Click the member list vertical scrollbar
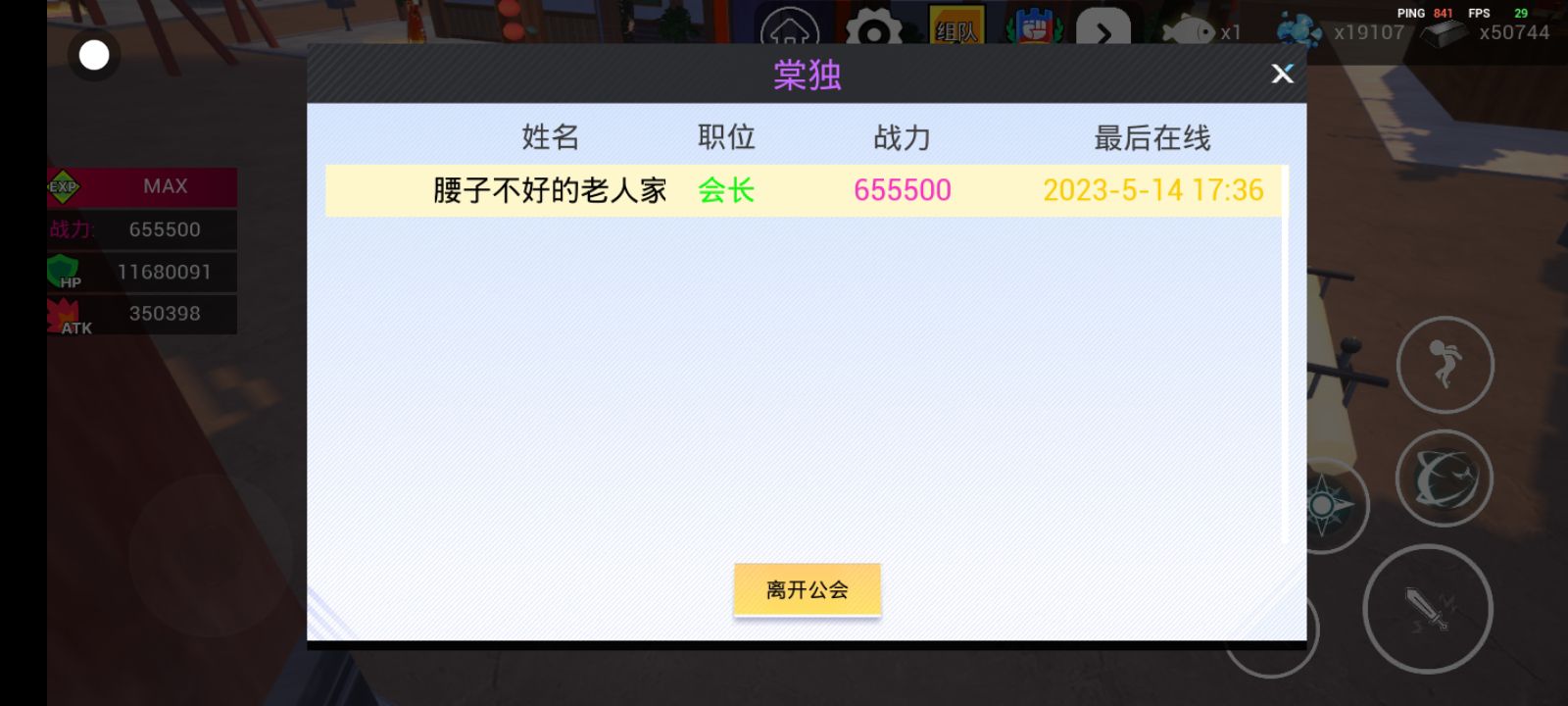Image resolution: width=1568 pixels, height=706 pixels. tap(1285, 354)
